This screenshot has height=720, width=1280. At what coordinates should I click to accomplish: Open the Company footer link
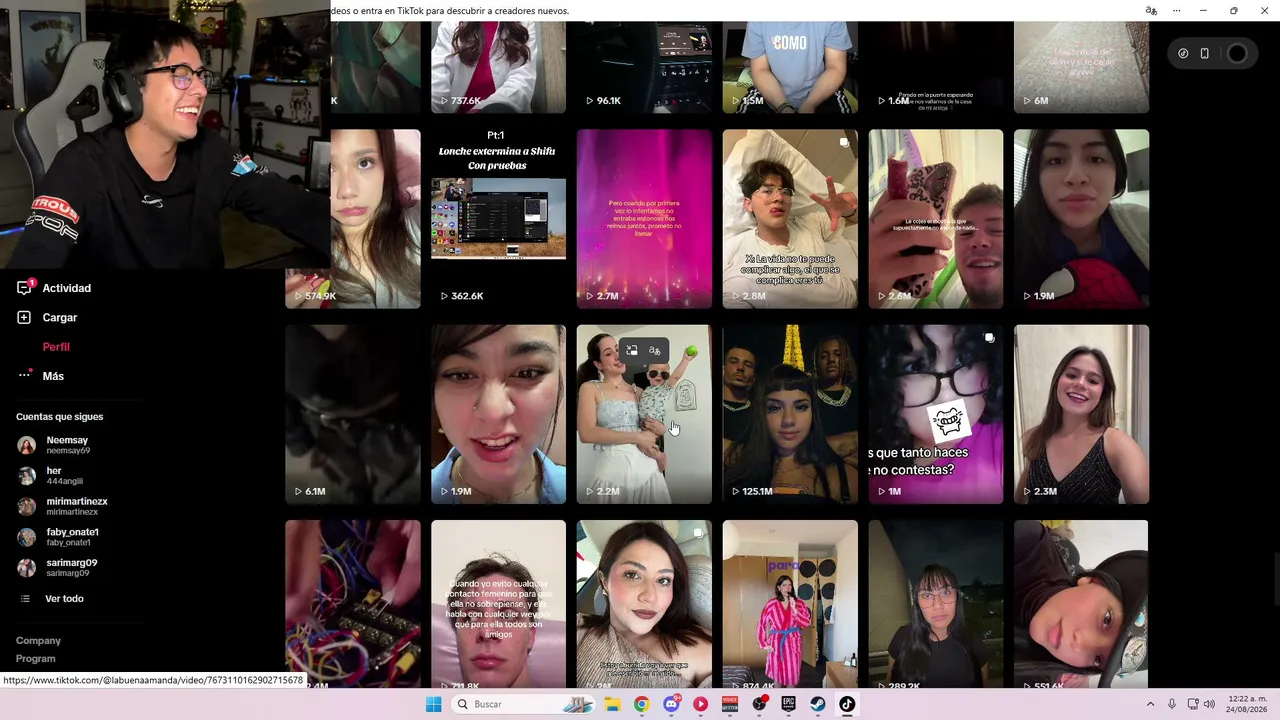[38, 641]
